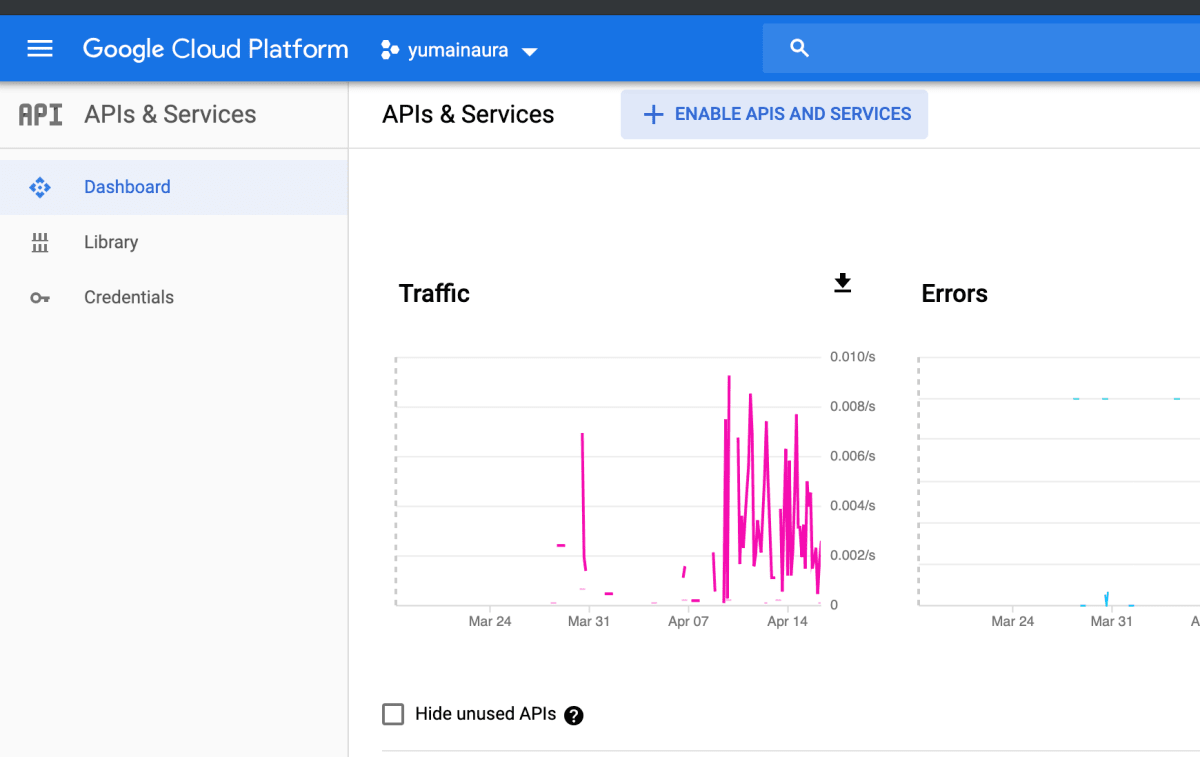Click Enable APIs and Services button

click(x=774, y=114)
